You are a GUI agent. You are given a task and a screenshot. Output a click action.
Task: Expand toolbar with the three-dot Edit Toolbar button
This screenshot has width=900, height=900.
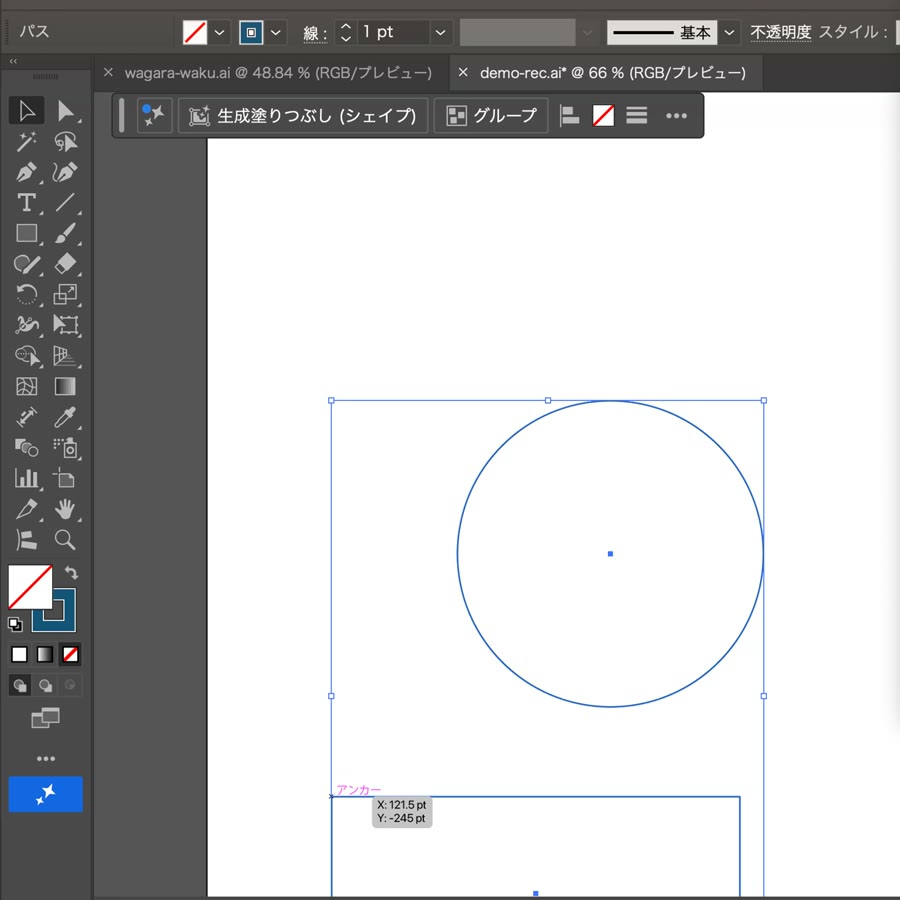[x=46, y=758]
